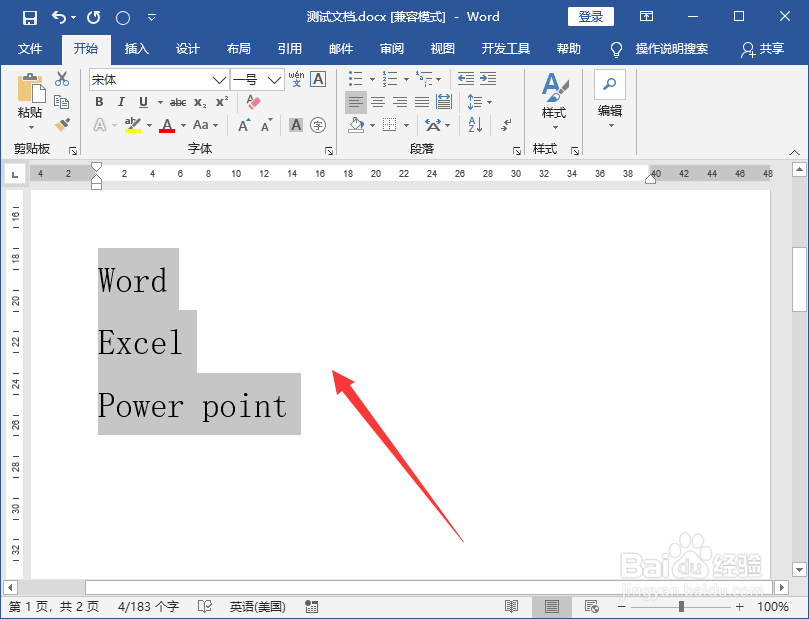Switch to the 插入 tab
809x619 pixels.
(x=137, y=49)
